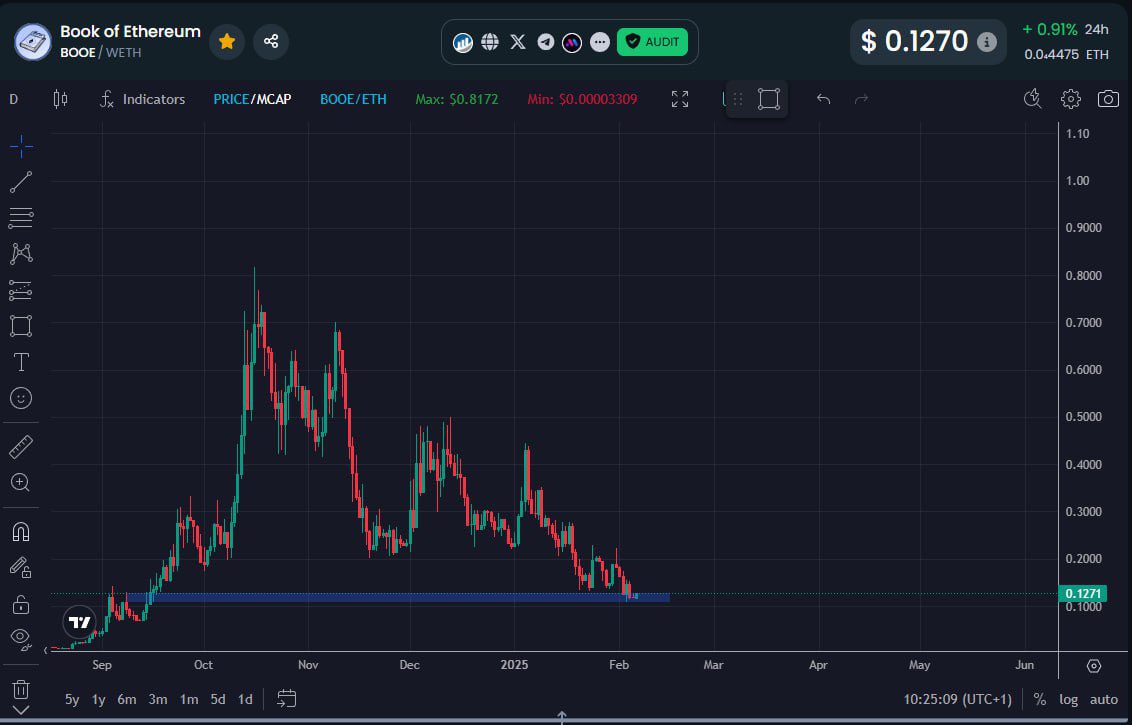This screenshot has height=725, width=1132.
Task: Toggle log scale
Action: click(x=1068, y=699)
